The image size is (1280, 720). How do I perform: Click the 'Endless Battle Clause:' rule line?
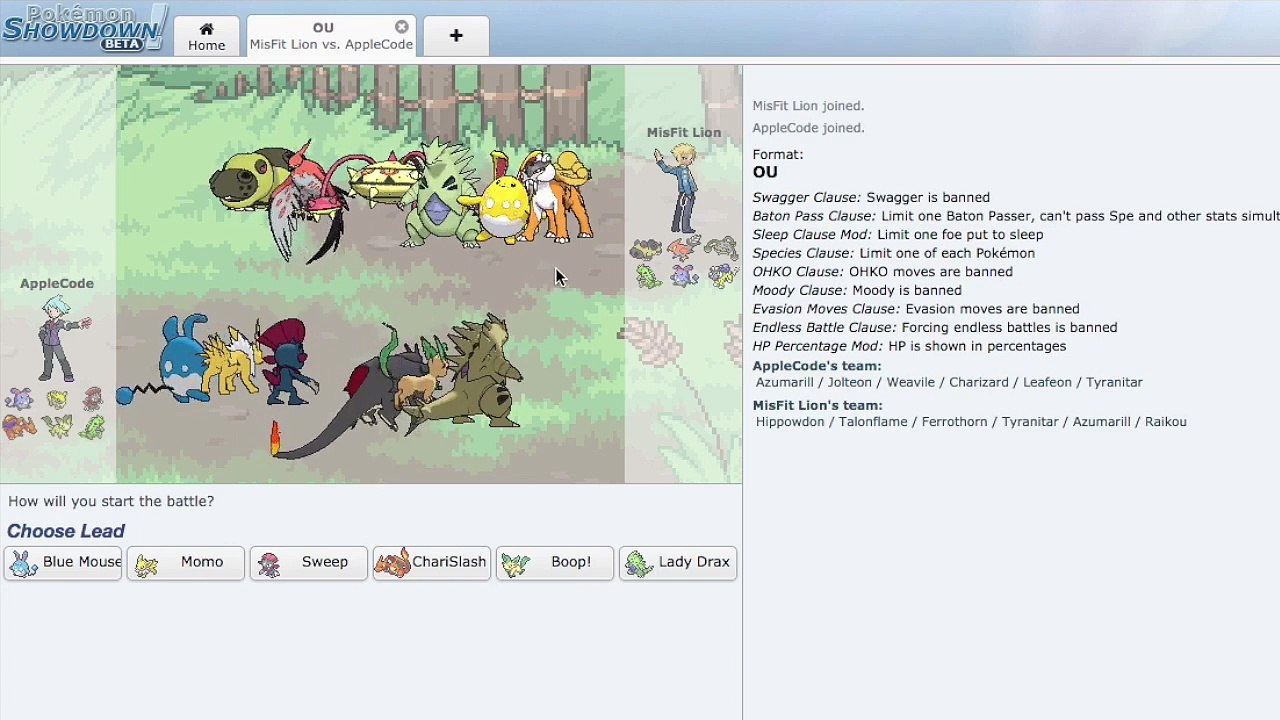[935, 328]
